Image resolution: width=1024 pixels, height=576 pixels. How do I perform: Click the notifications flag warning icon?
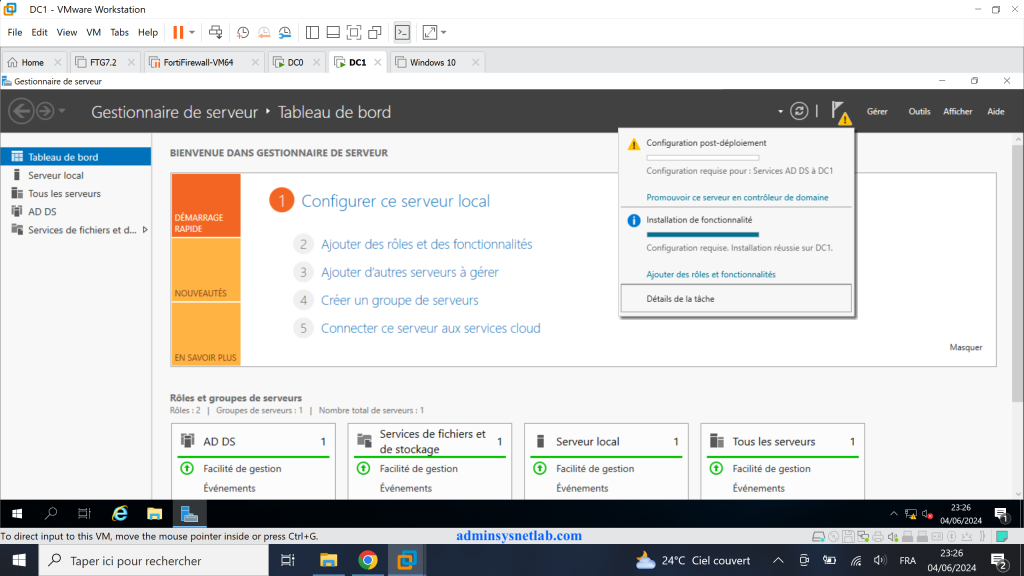pyautogui.click(x=840, y=112)
